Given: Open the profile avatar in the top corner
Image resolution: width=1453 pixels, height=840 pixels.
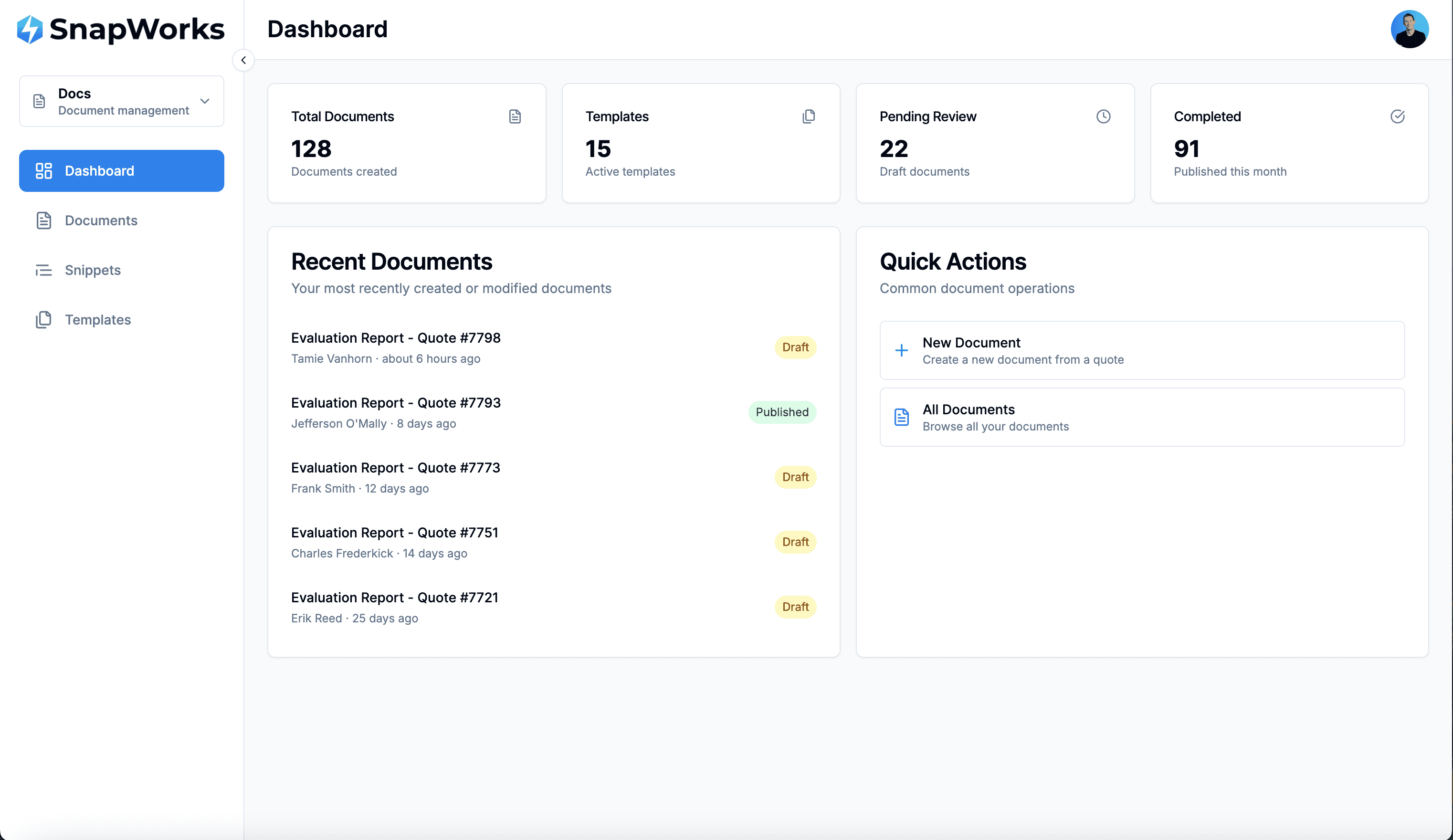Looking at the screenshot, I should point(1410,29).
